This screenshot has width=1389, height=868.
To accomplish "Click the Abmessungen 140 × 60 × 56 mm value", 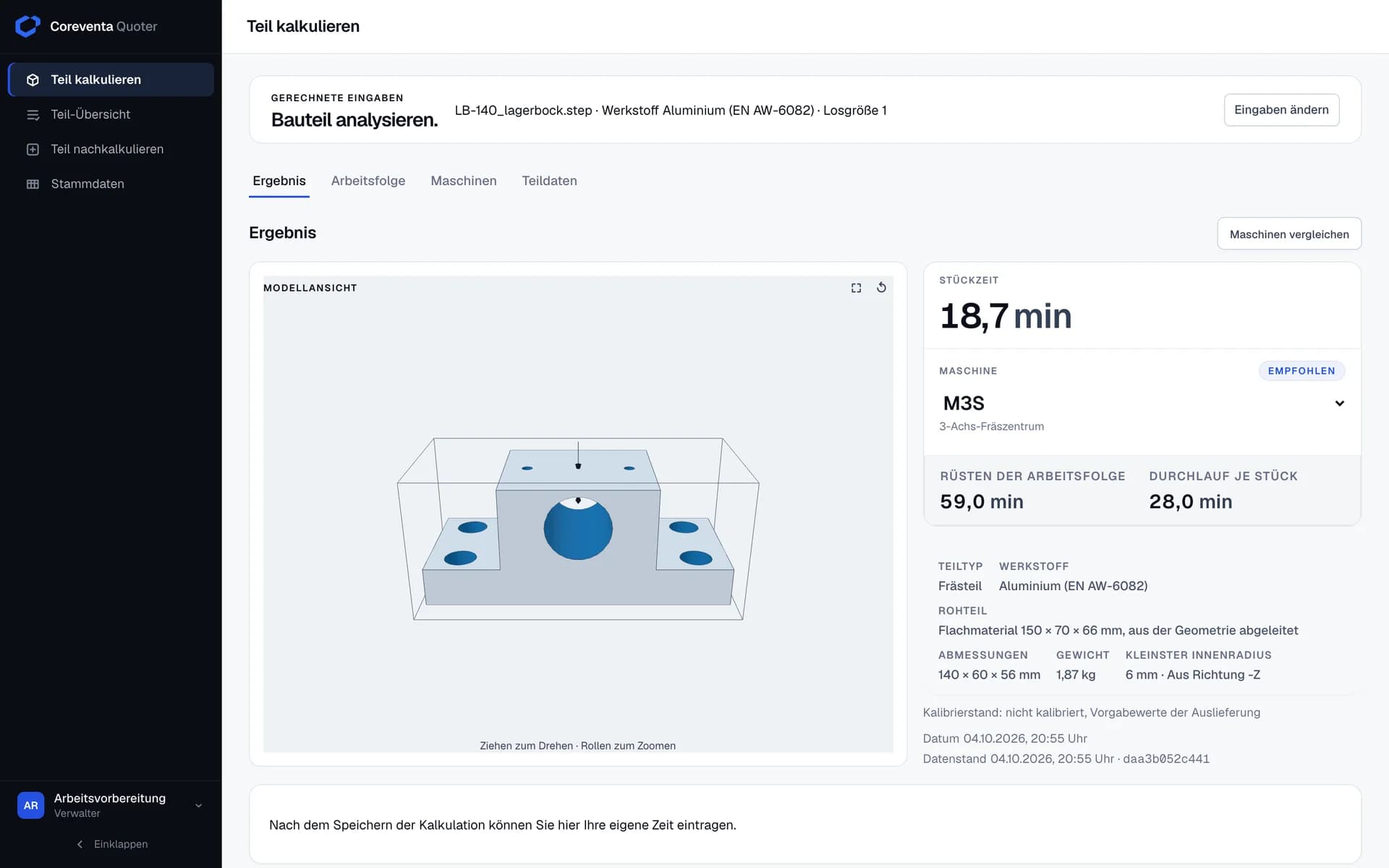I will [x=989, y=674].
